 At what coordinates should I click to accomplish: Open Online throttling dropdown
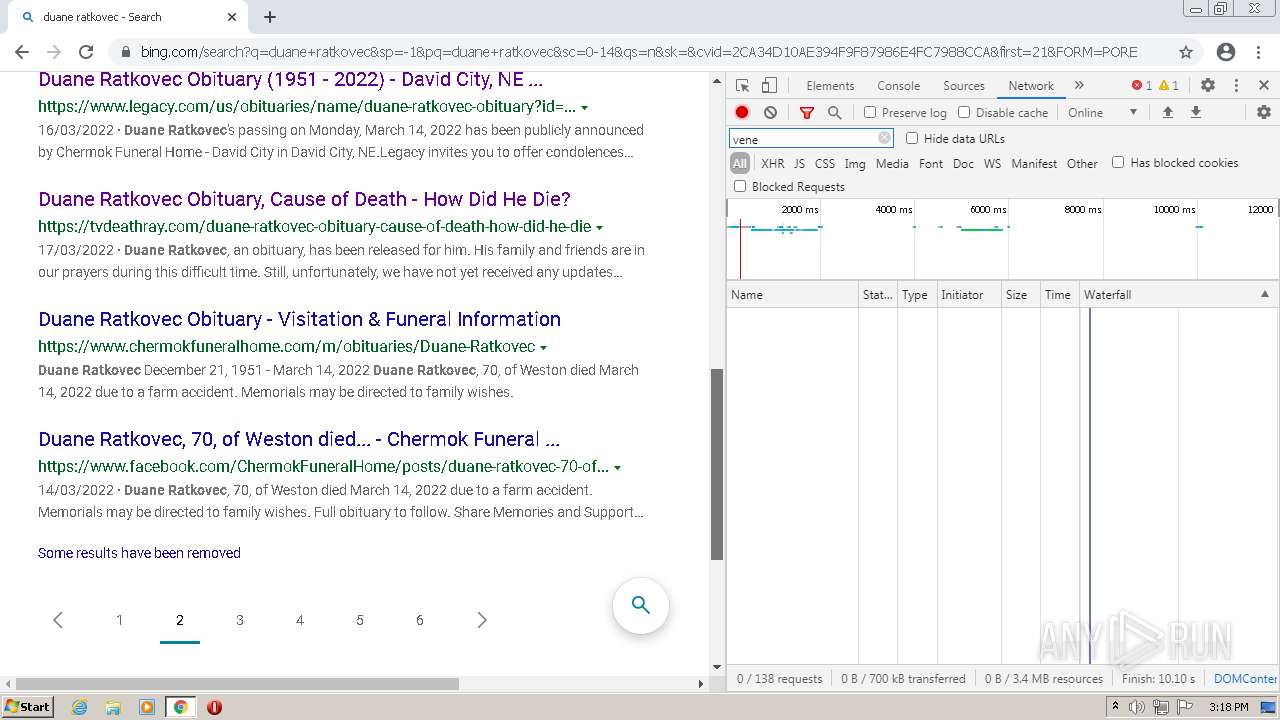click(1103, 112)
